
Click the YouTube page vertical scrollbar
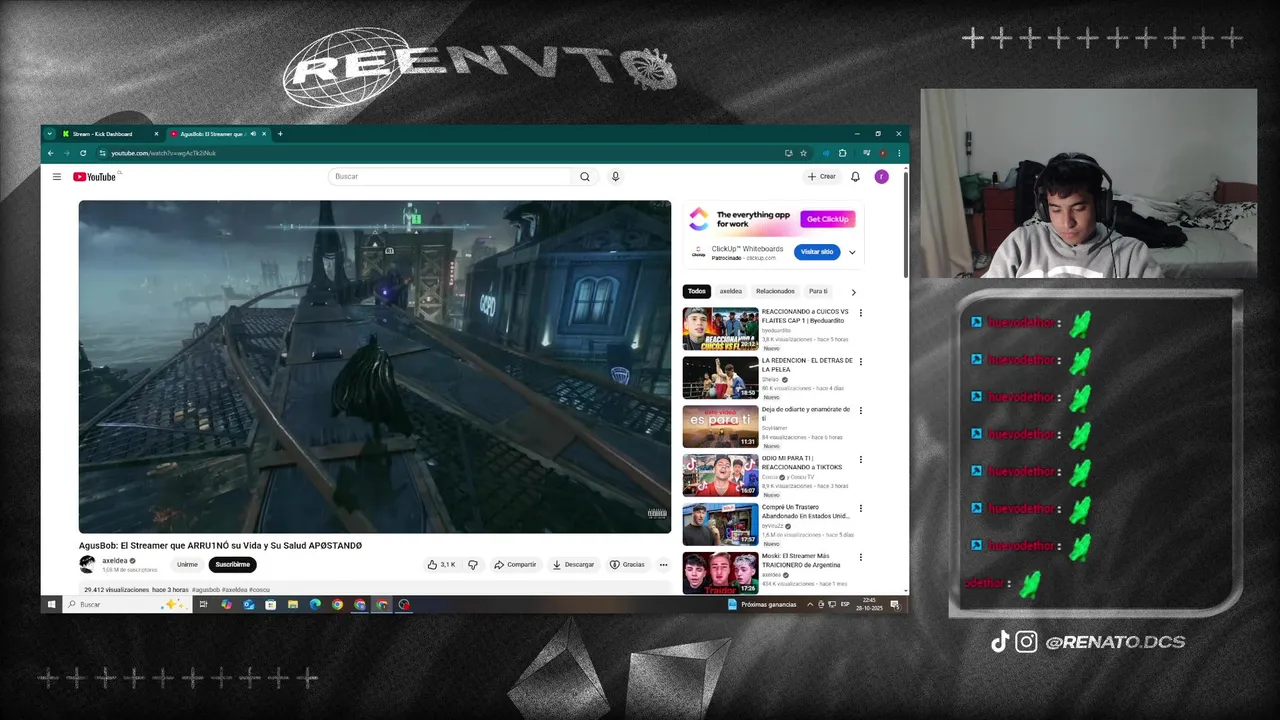coord(906,225)
